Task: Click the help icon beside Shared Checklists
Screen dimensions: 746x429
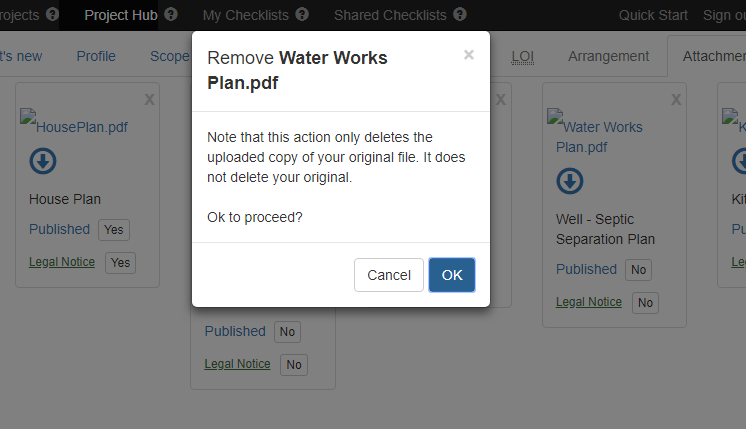Action: pyautogui.click(x=460, y=14)
